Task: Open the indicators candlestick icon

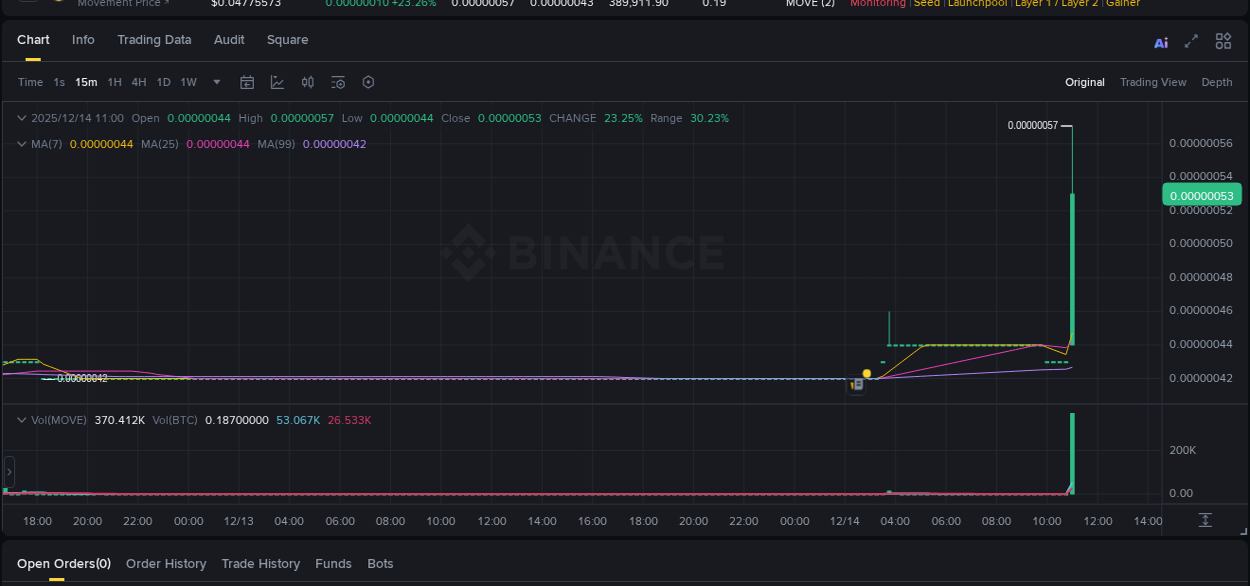Action: (307, 82)
